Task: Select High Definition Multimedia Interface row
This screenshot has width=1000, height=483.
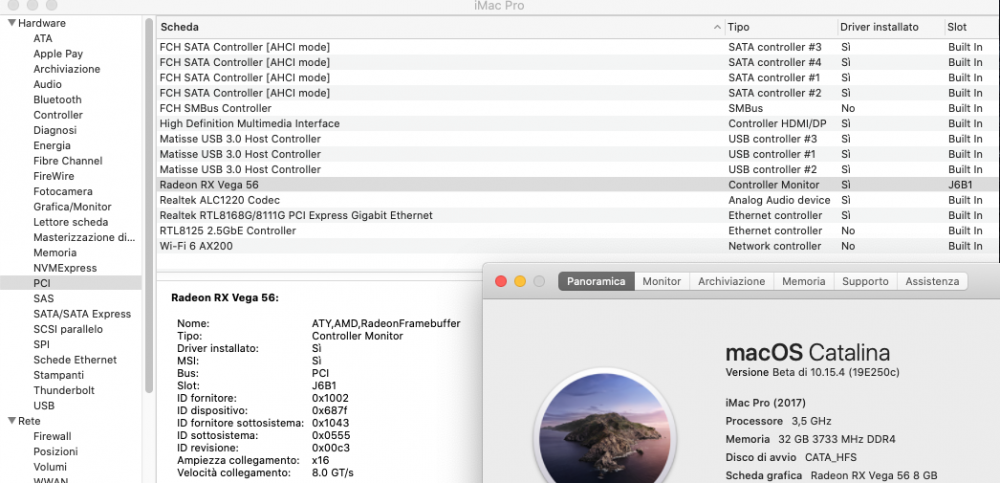Action: coord(577,124)
